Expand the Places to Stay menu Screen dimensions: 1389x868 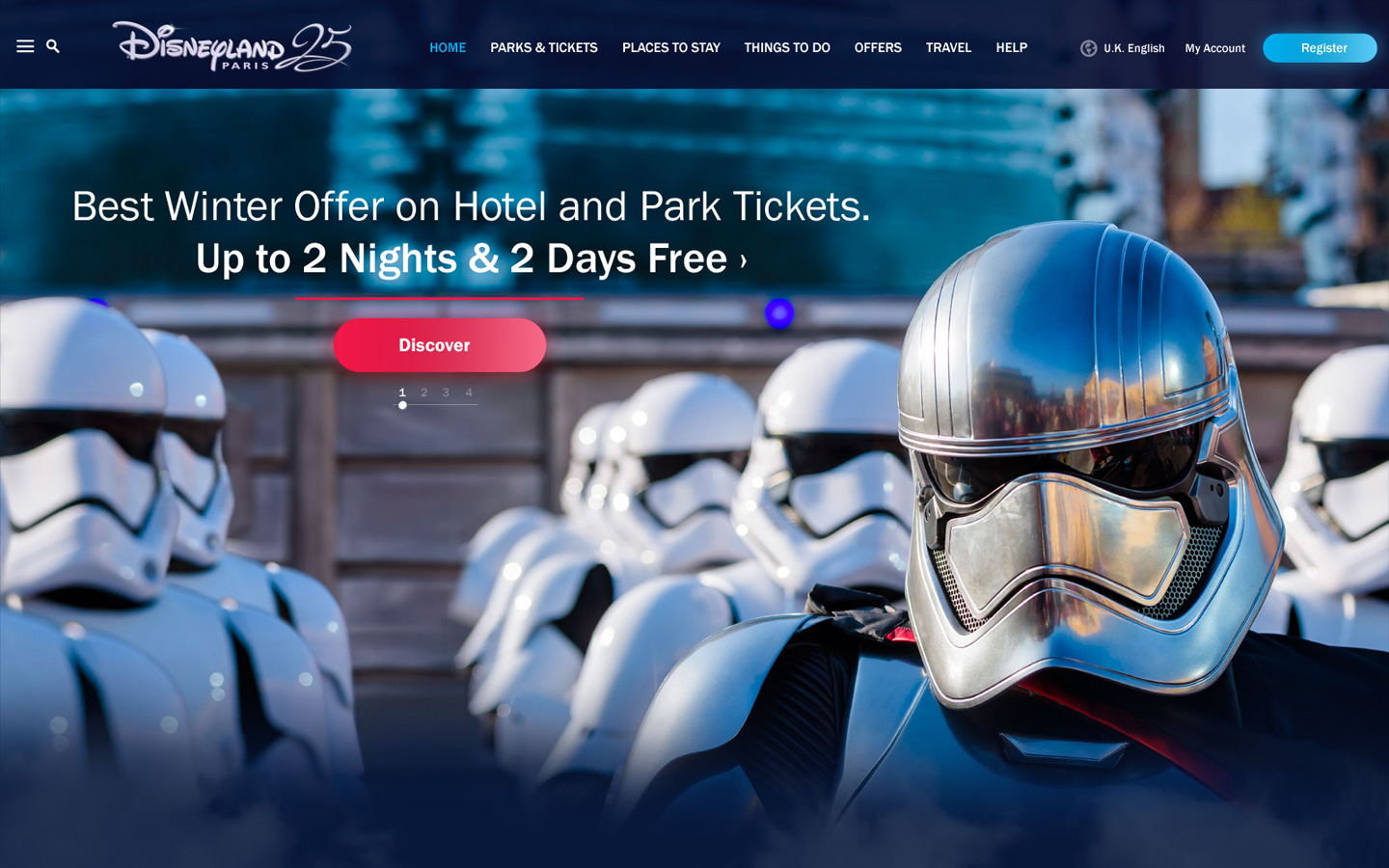click(671, 47)
